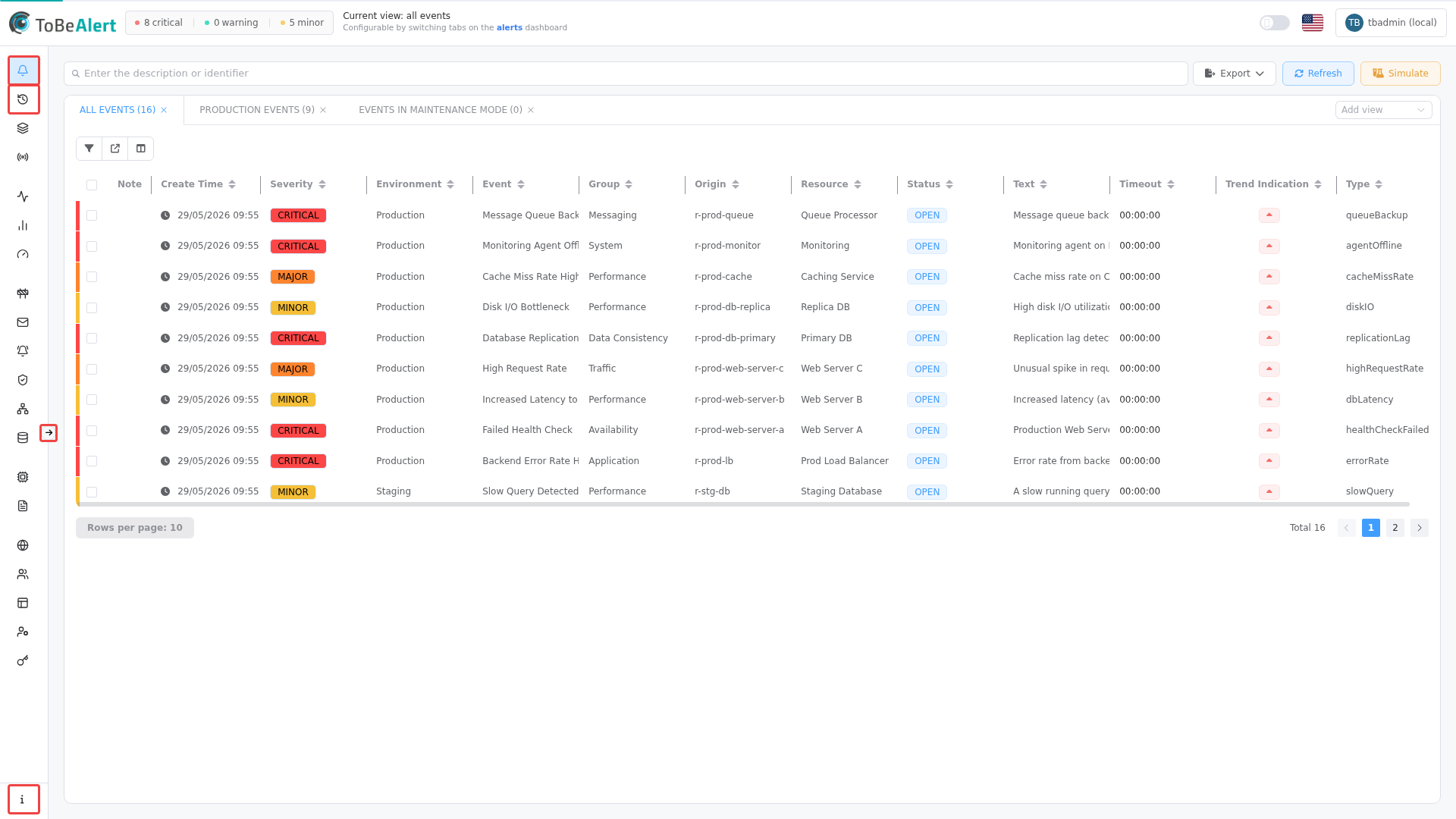Select the All Events tab
Image resolution: width=1456 pixels, height=819 pixels.
(118, 110)
